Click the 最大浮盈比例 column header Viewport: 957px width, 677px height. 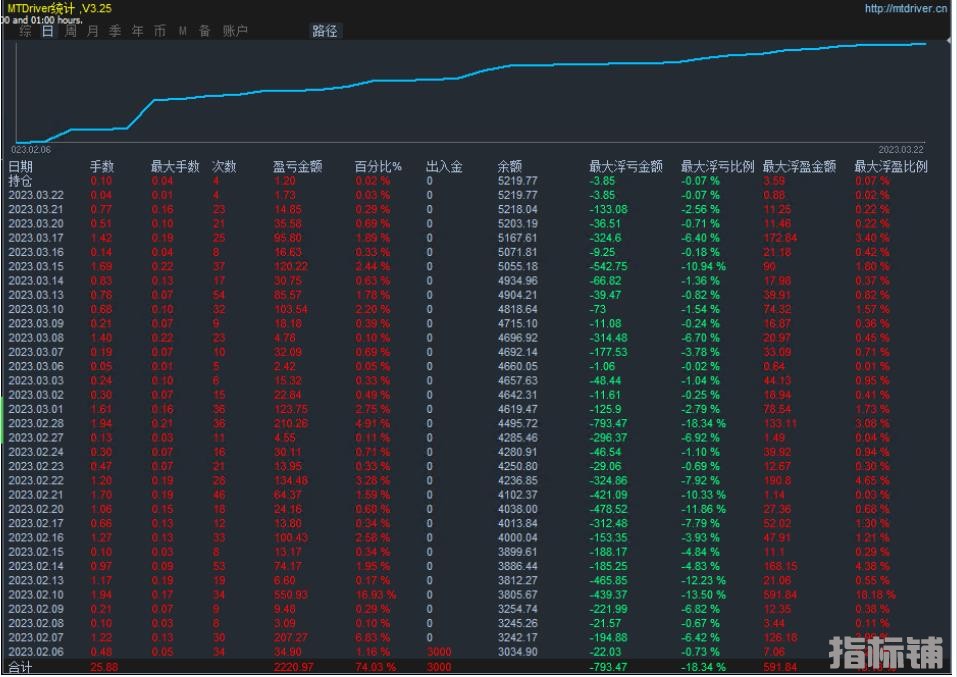(x=890, y=167)
